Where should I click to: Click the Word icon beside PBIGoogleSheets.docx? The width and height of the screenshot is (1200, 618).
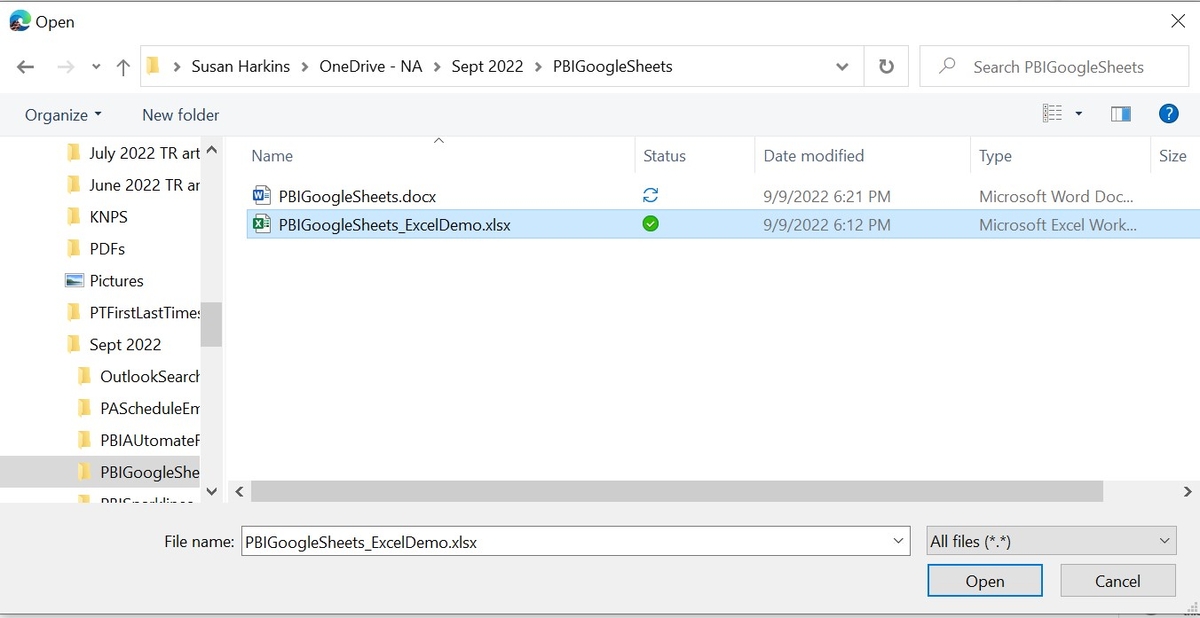pos(261,195)
